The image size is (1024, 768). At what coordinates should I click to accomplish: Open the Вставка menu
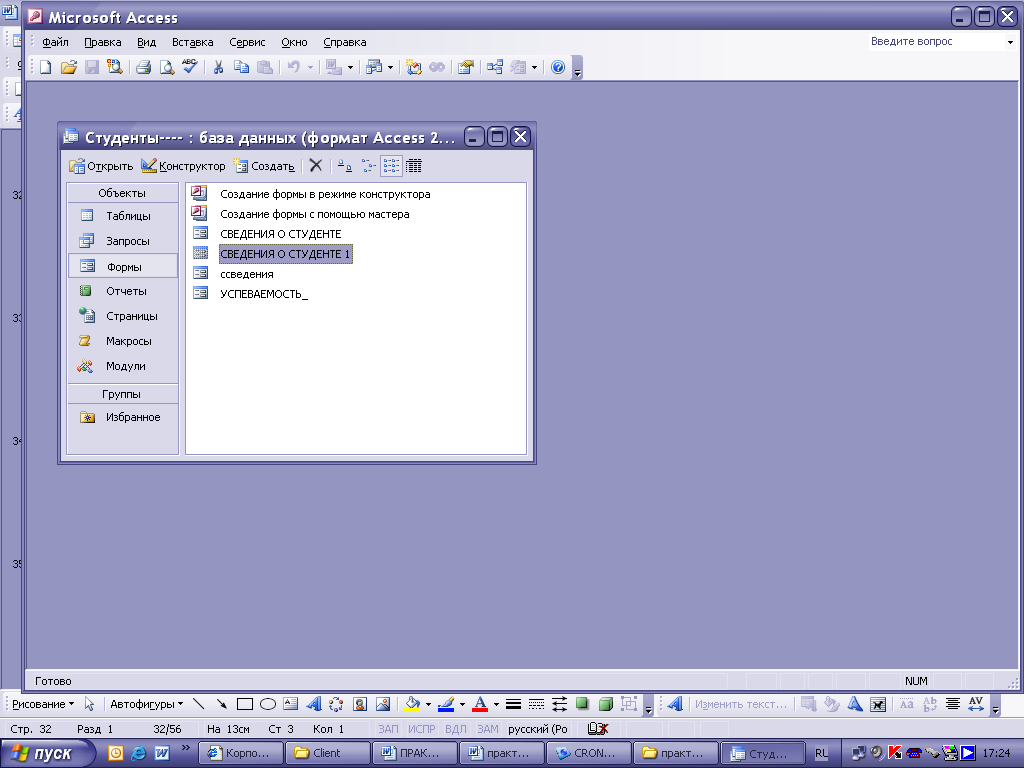click(193, 42)
